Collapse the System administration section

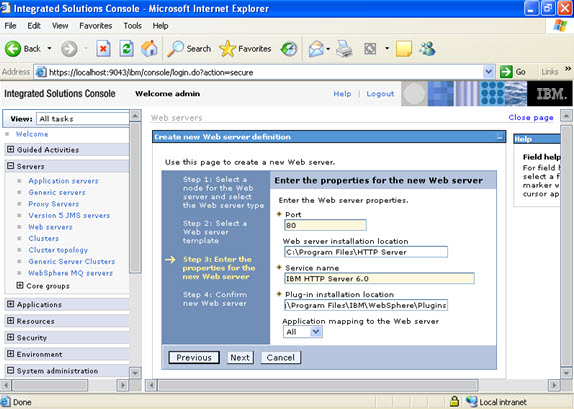tap(11, 370)
